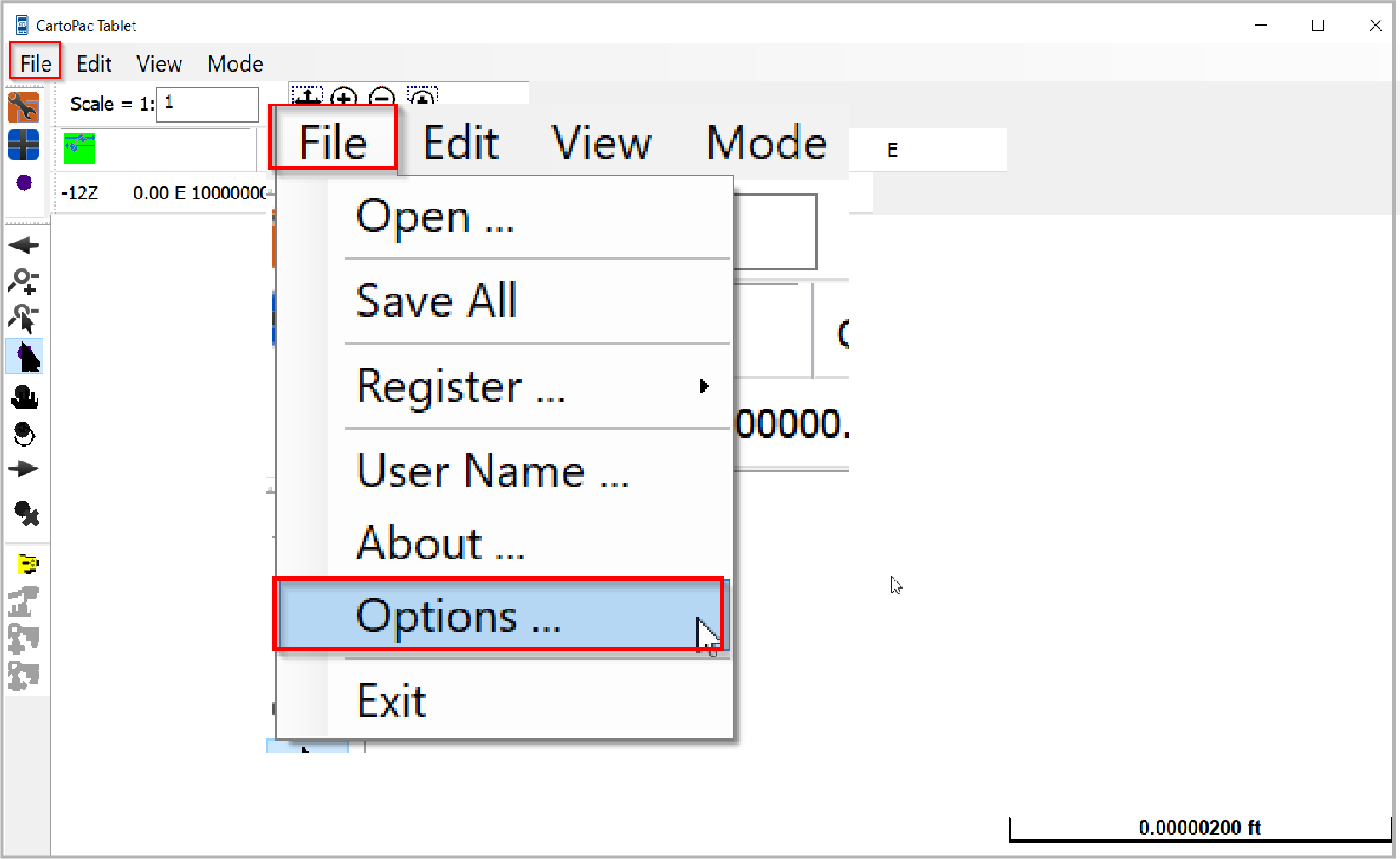Click the right-pointing black arrow tool

pyautogui.click(x=24, y=469)
